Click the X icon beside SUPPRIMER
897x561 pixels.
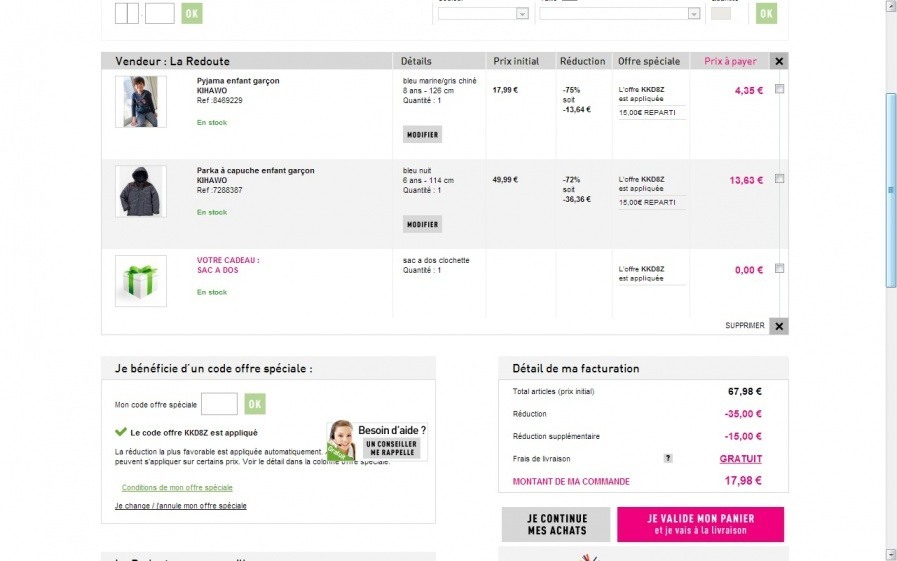779,326
